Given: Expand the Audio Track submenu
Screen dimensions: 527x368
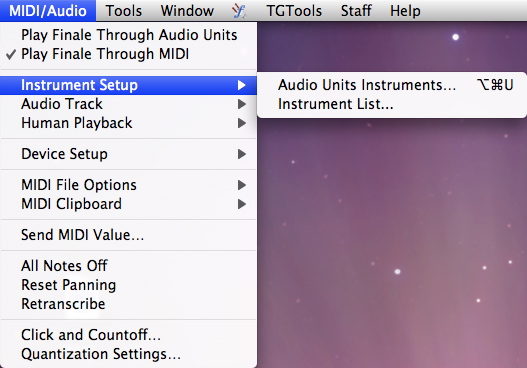Looking at the screenshot, I should point(128,104).
